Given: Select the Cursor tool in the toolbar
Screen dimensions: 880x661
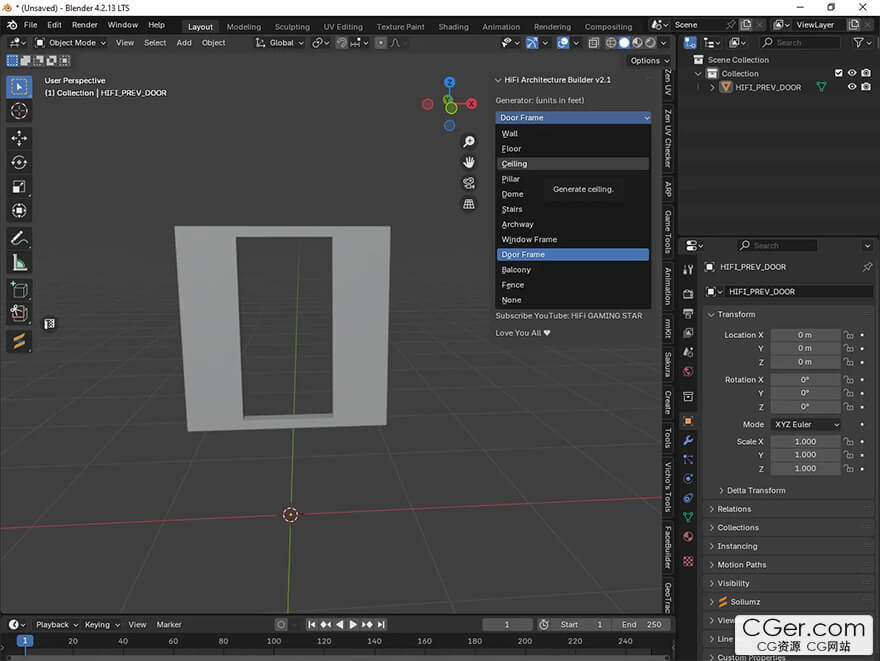Looking at the screenshot, I should coord(19,111).
